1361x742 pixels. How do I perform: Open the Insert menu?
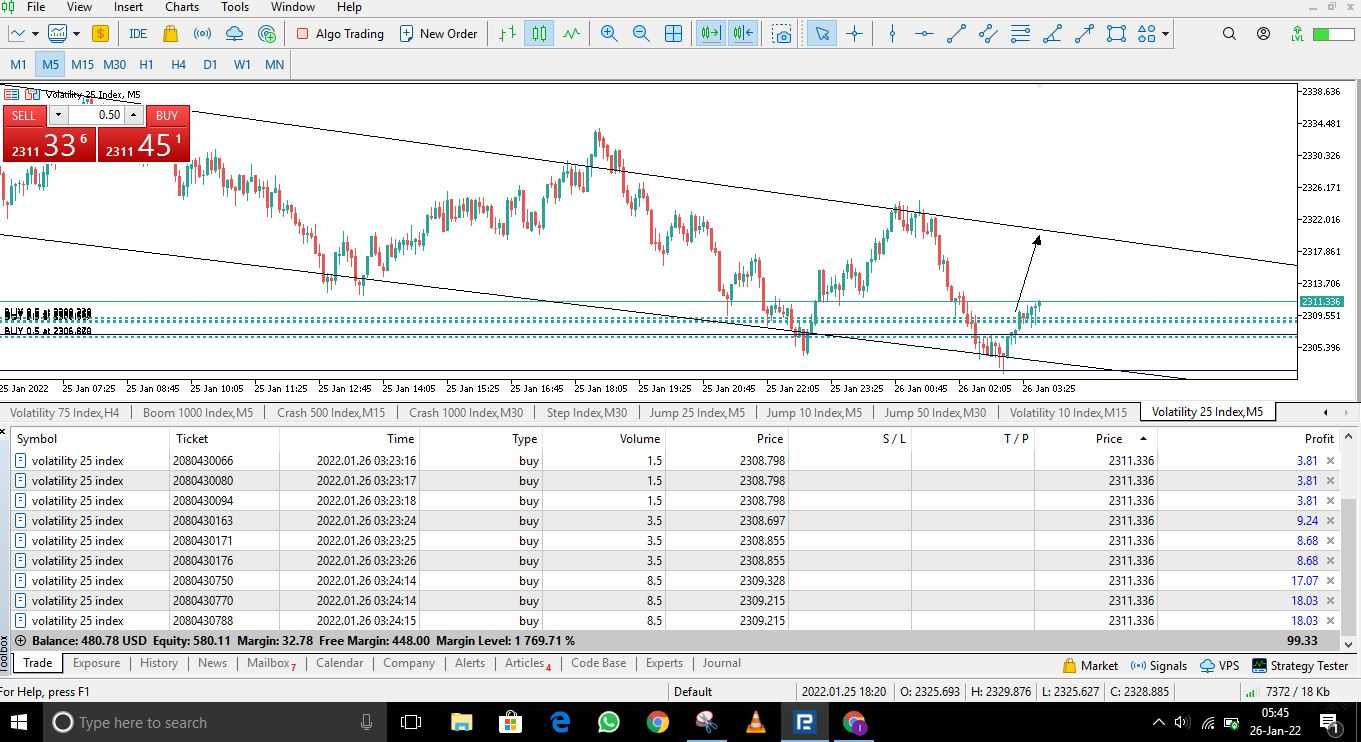[128, 7]
